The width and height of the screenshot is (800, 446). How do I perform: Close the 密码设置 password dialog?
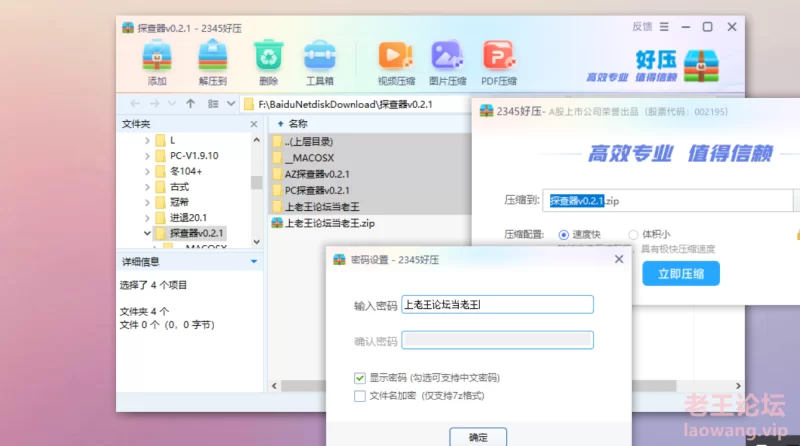point(619,259)
